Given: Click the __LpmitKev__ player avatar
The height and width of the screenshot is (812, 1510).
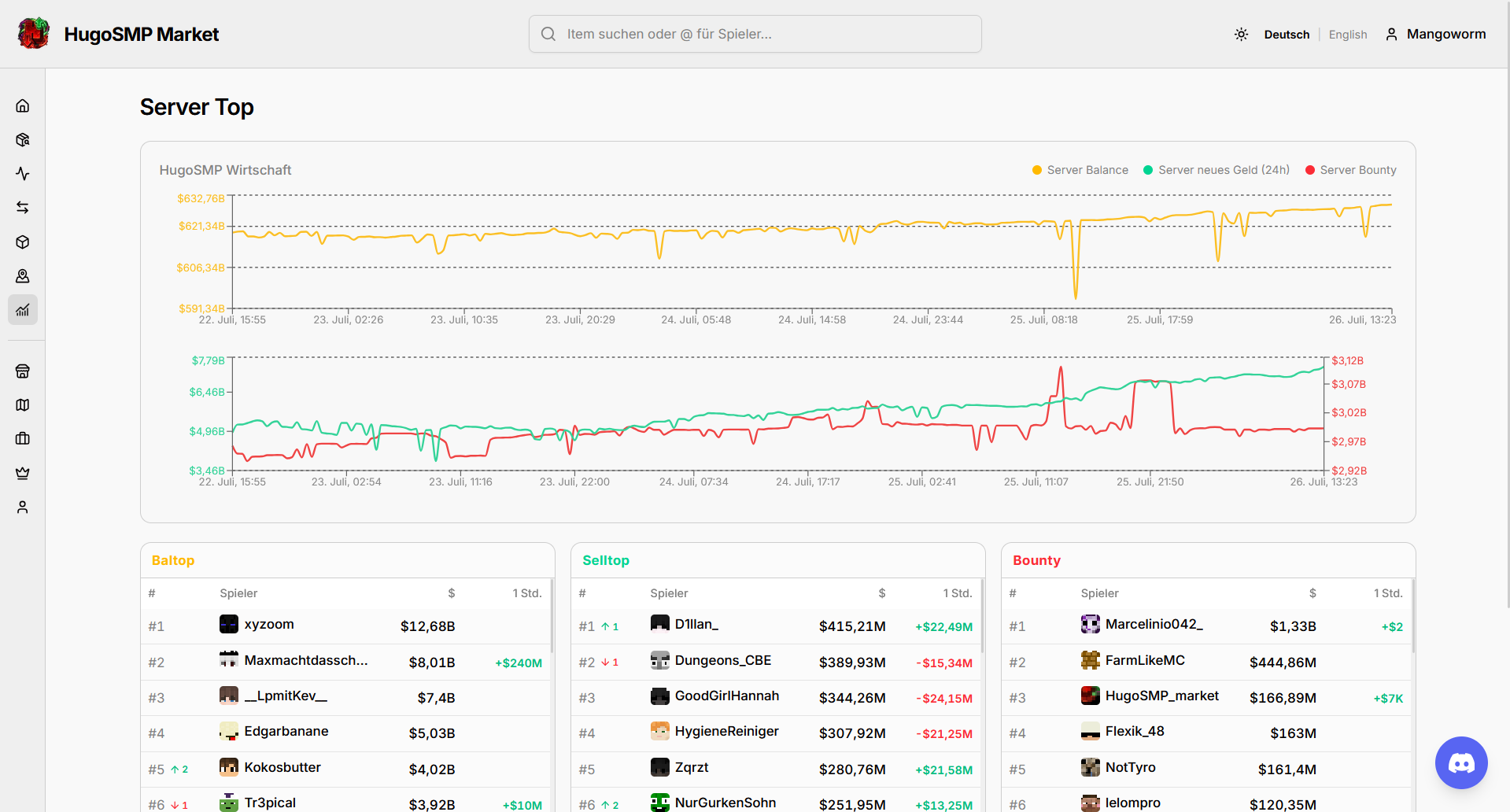Looking at the screenshot, I should (229, 696).
